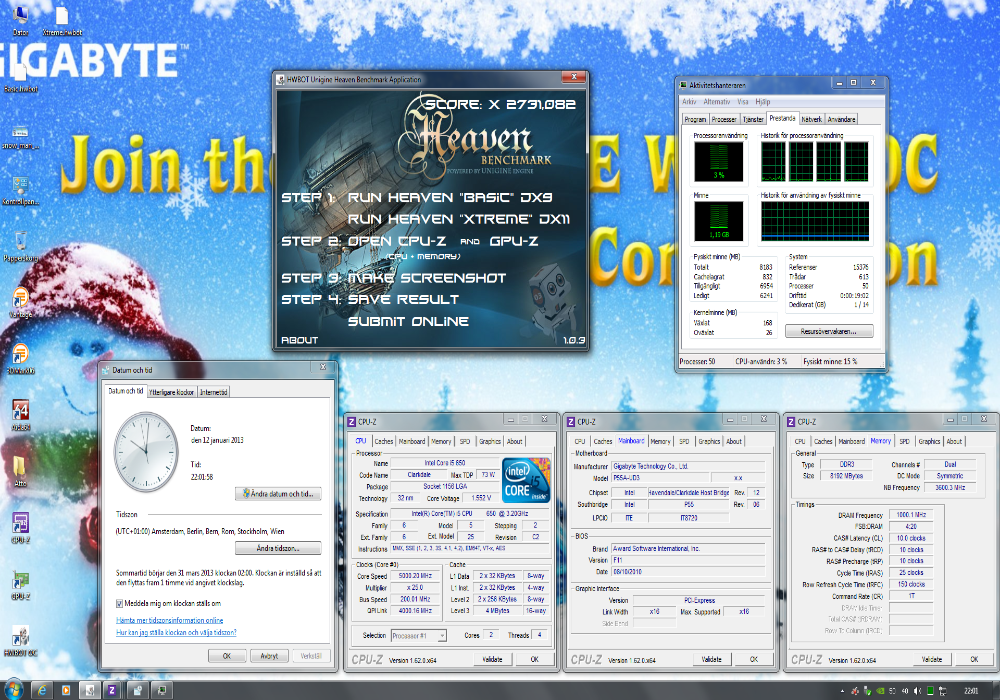Click the 'Resursövervakaren...' button

[x=828, y=332]
